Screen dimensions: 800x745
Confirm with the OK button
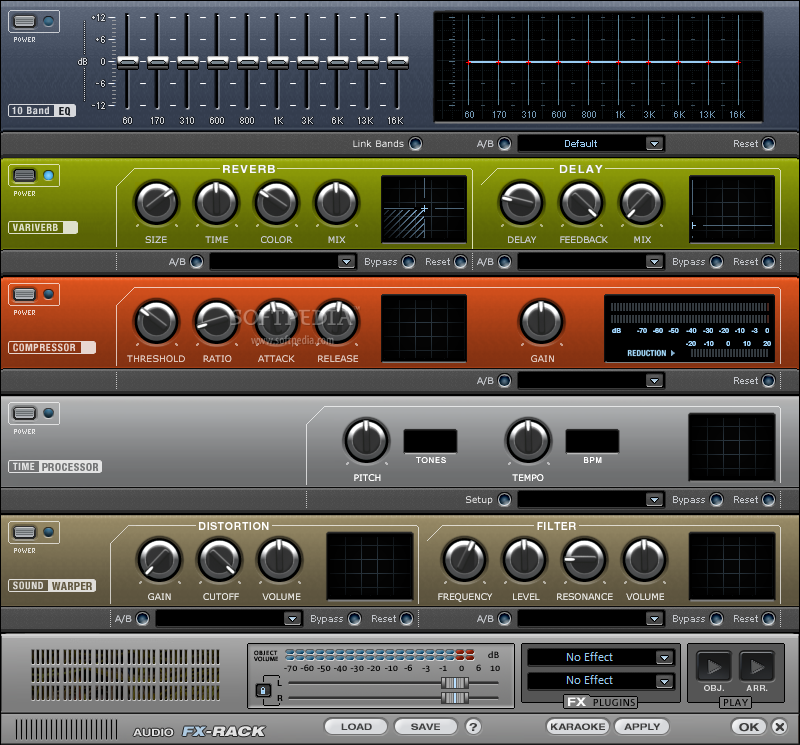tap(749, 727)
